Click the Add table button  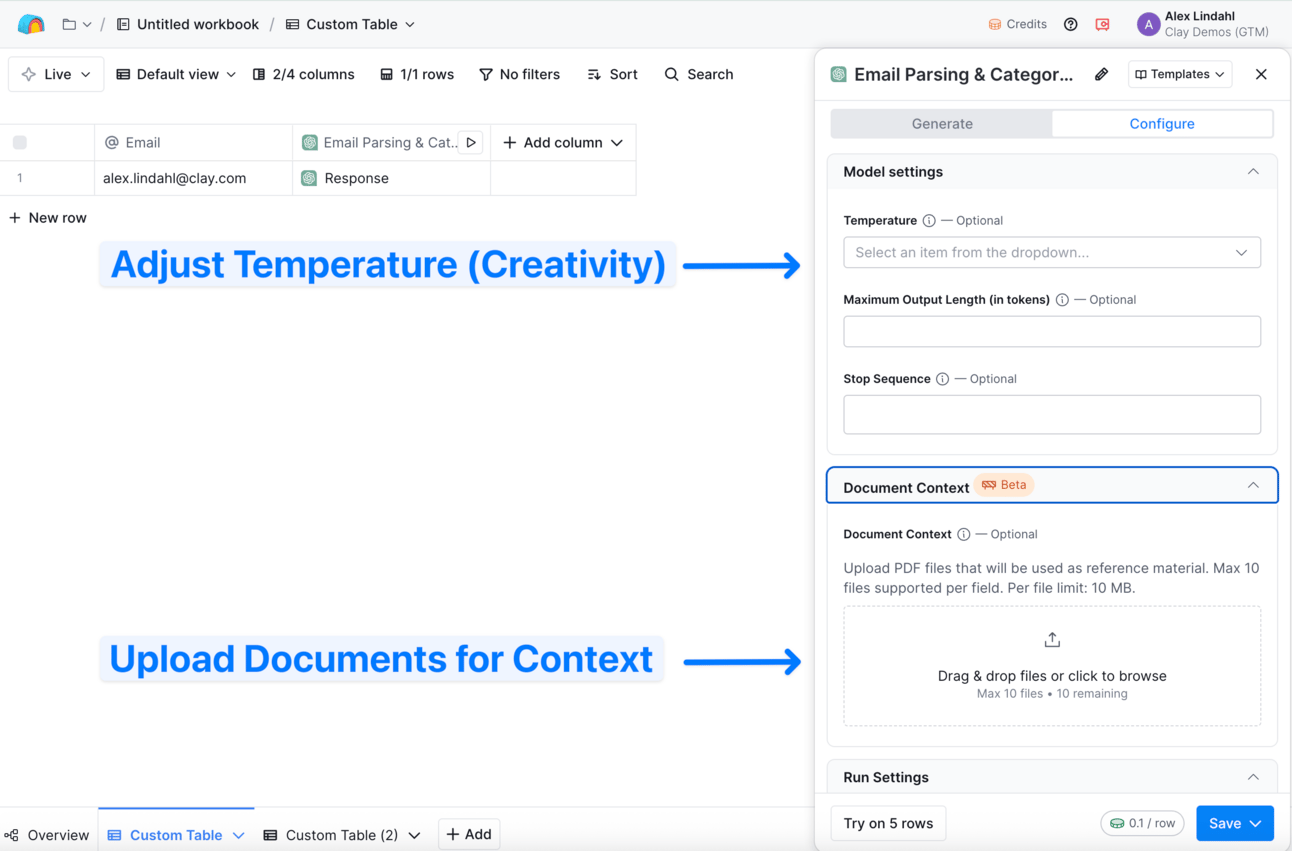pyautogui.click(x=469, y=834)
